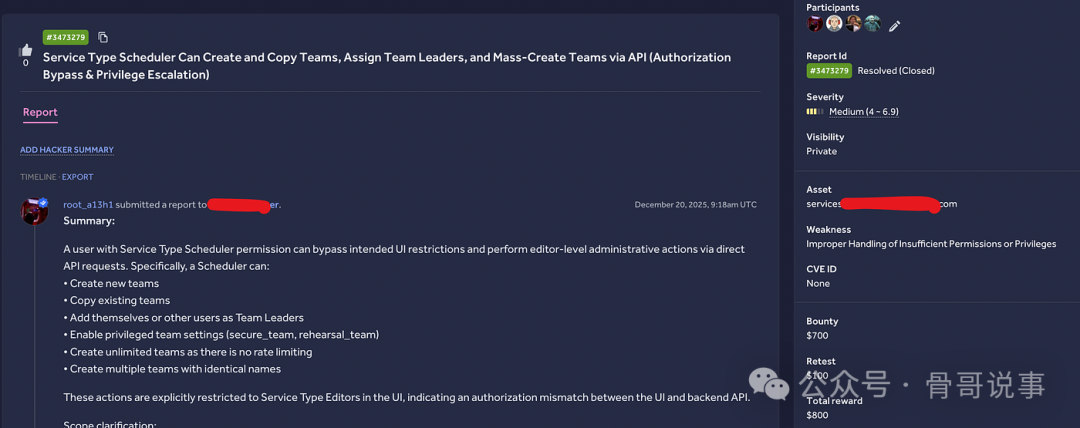Click the ADD HACKER SUMMARY link

point(67,150)
